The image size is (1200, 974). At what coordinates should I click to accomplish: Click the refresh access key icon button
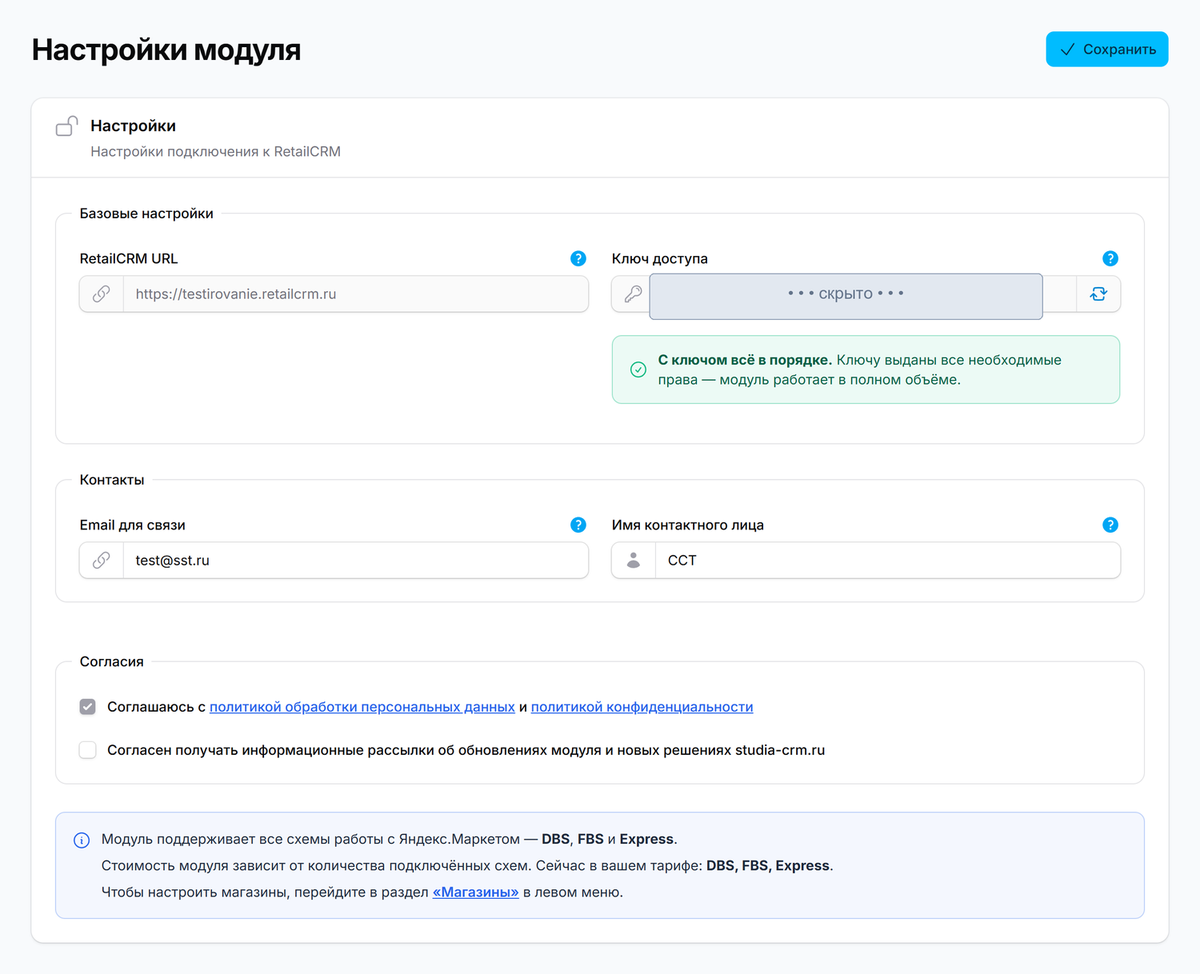pyautogui.click(x=1099, y=294)
